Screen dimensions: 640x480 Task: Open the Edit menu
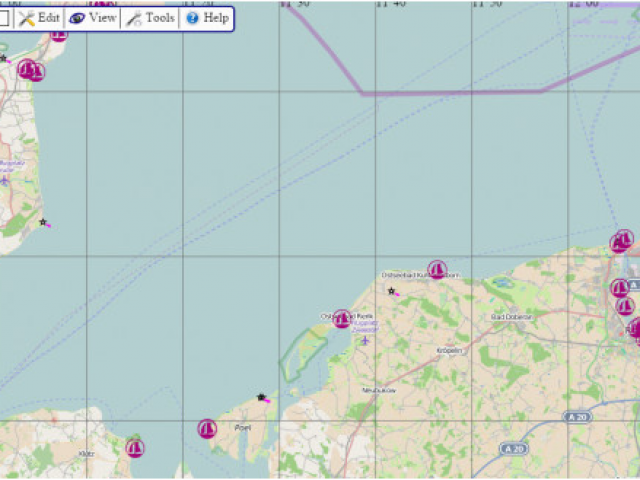(x=39, y=18)
